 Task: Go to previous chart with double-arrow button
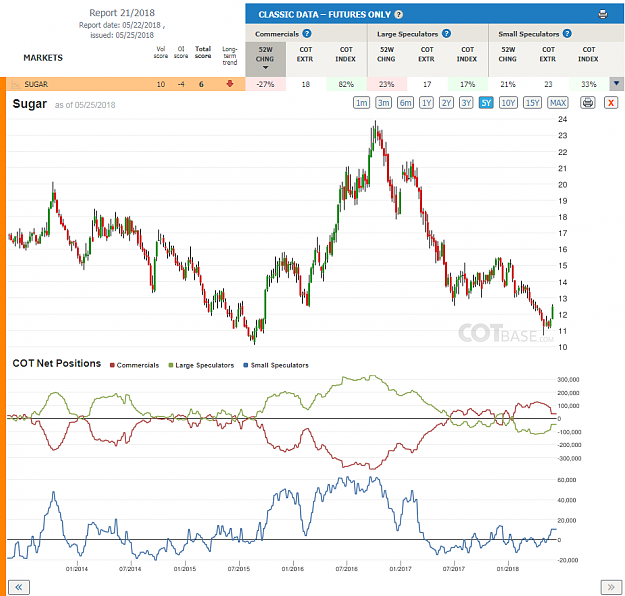point(19,587)
